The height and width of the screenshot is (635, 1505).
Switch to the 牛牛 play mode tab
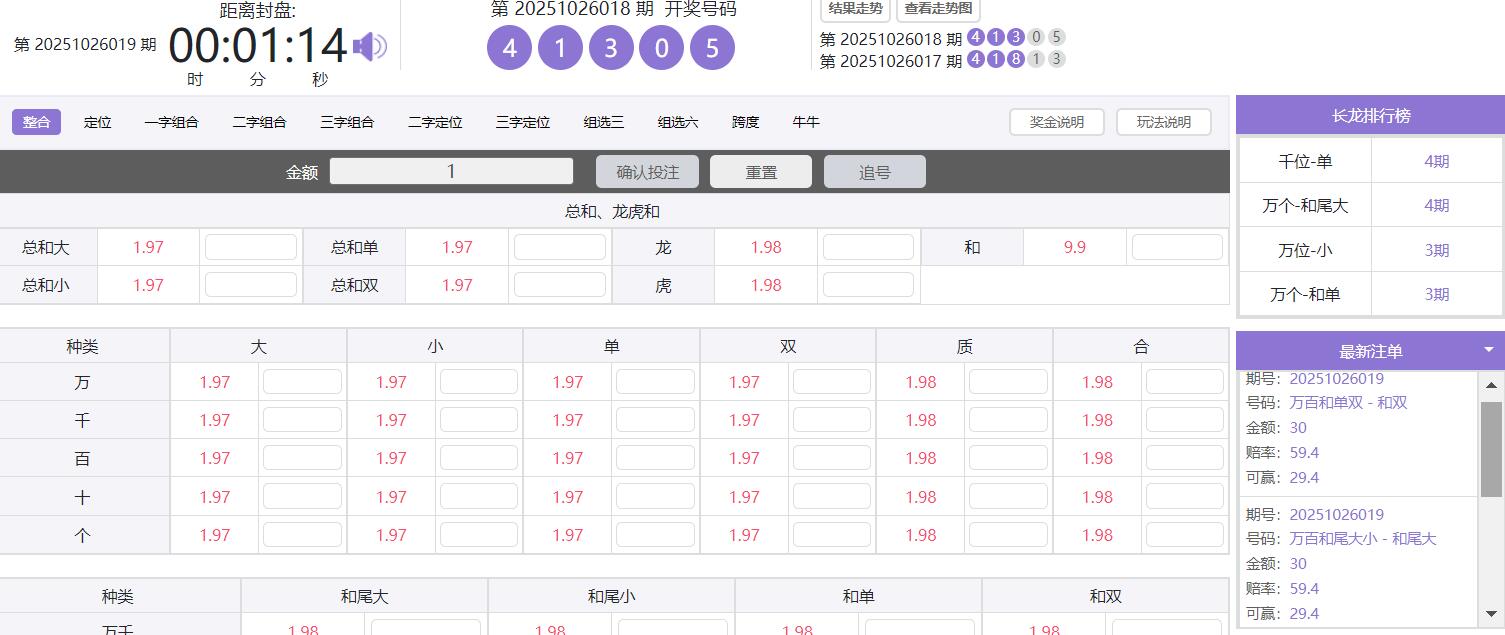[x=806, y=122]
